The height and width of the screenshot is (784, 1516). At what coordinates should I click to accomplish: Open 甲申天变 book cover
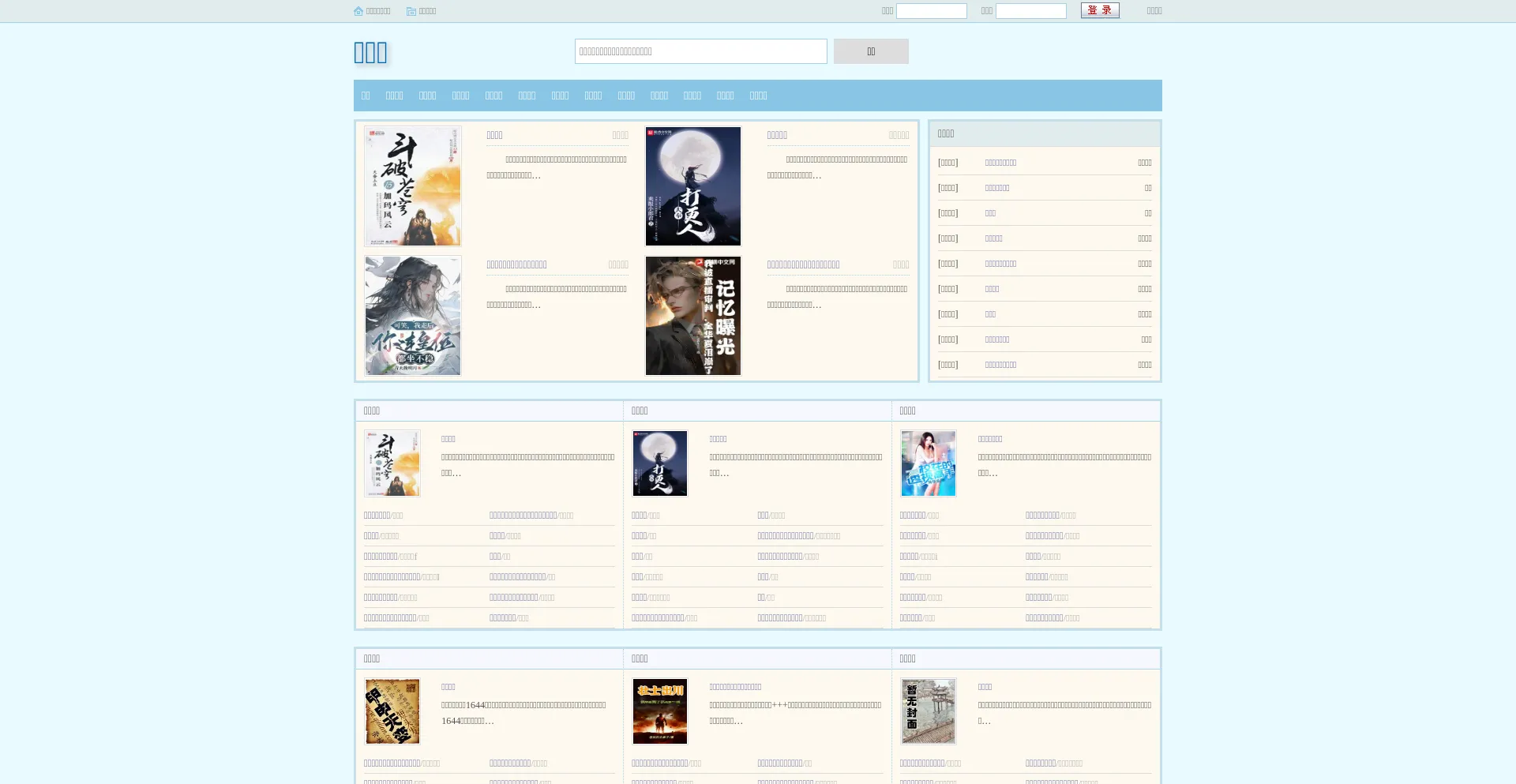[392, 711]
